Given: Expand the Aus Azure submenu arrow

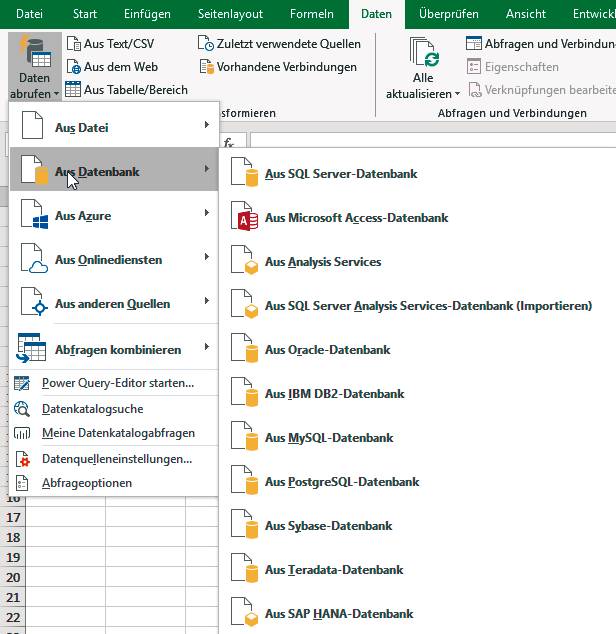Looking at the screenshot, I should tap(207, 213).
